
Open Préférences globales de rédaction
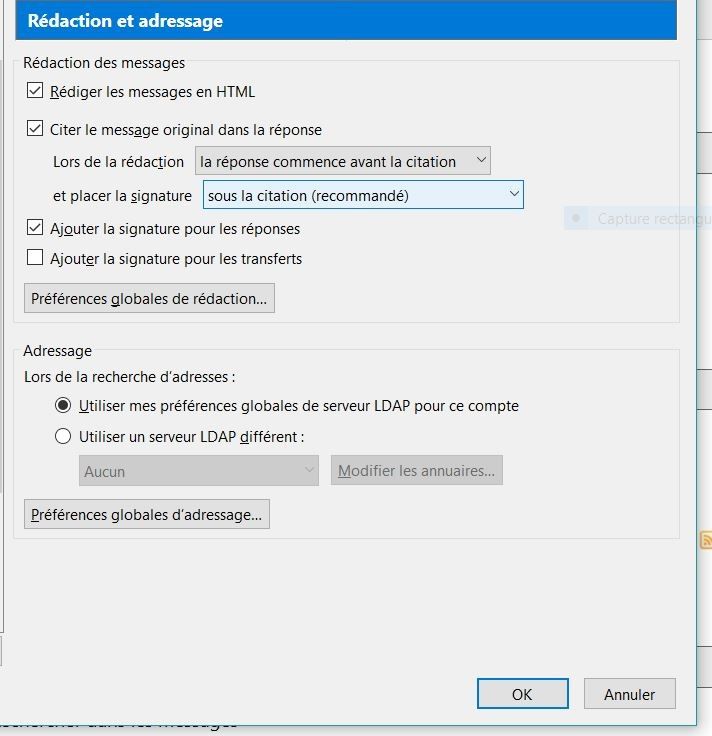(149, 298)
